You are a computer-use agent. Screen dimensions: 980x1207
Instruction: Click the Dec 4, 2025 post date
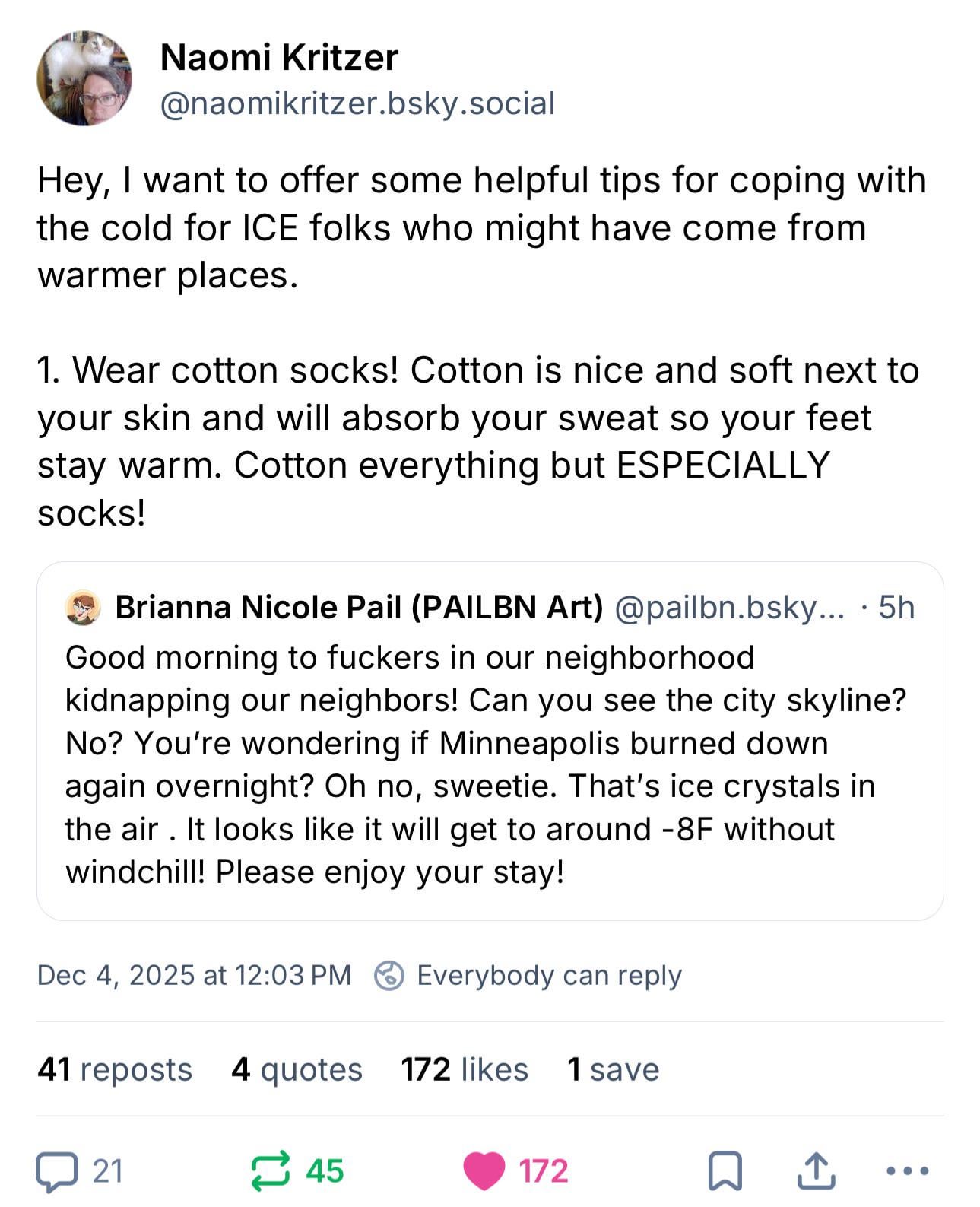[194, 975]
